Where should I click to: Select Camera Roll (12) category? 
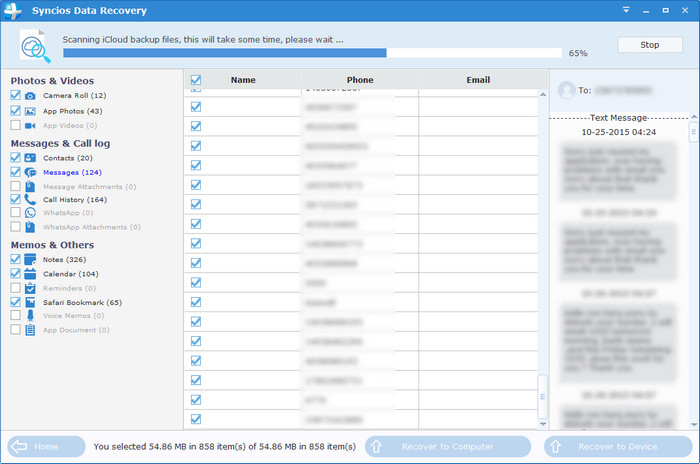[x=75, y=96]
